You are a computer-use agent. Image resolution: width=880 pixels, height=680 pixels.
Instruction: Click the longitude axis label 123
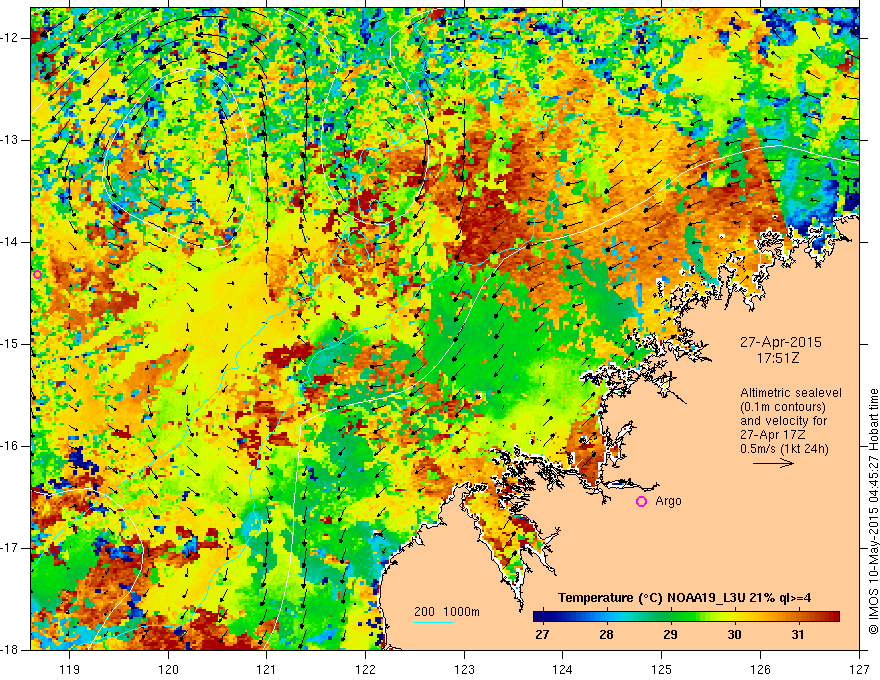point(464,669)
